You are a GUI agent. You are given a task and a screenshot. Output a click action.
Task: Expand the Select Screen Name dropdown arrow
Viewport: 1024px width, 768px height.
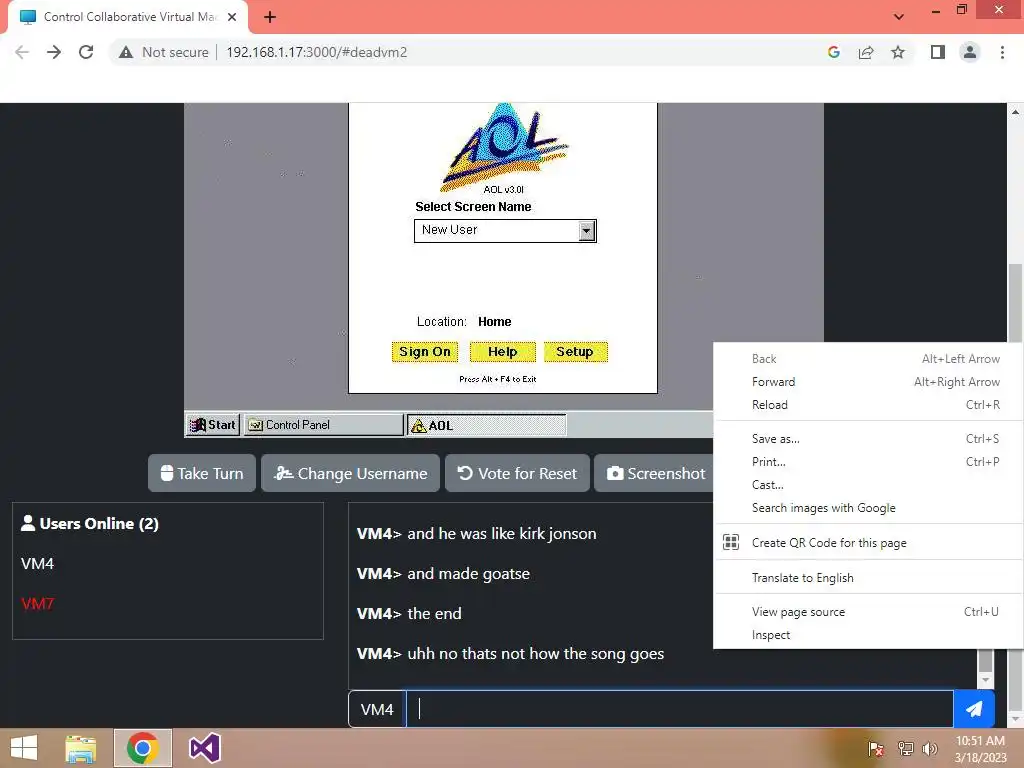click(586, 231)
